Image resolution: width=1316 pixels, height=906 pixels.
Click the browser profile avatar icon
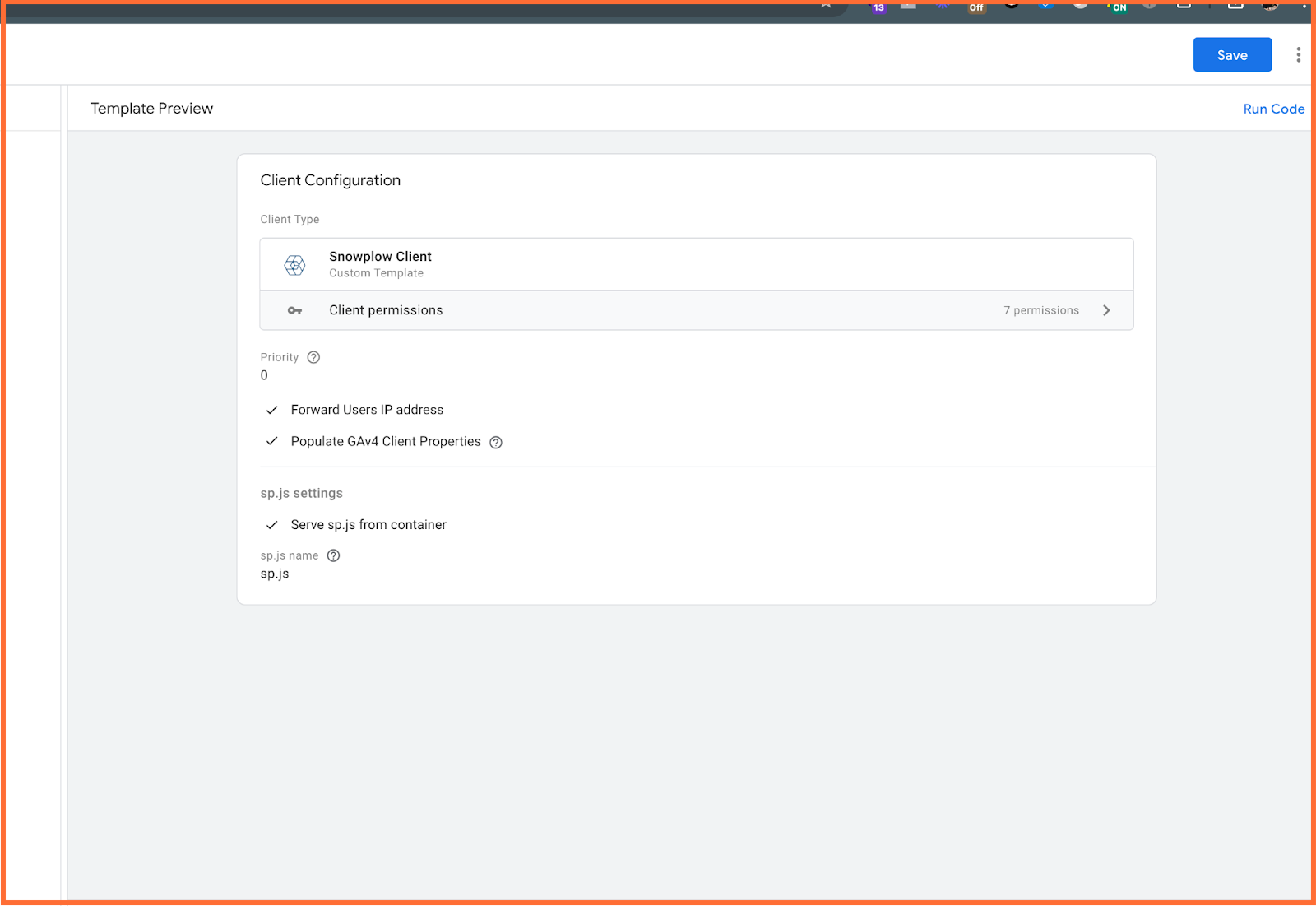(1267, 5)
